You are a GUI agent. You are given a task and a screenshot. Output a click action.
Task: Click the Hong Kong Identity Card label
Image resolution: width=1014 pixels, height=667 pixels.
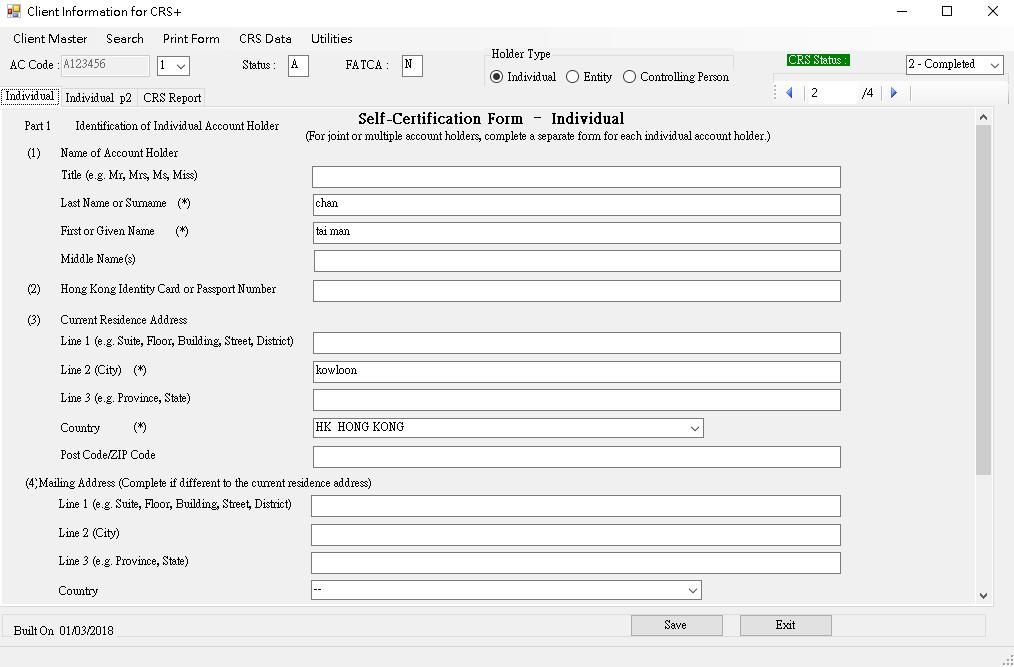(x=168, y=289)
